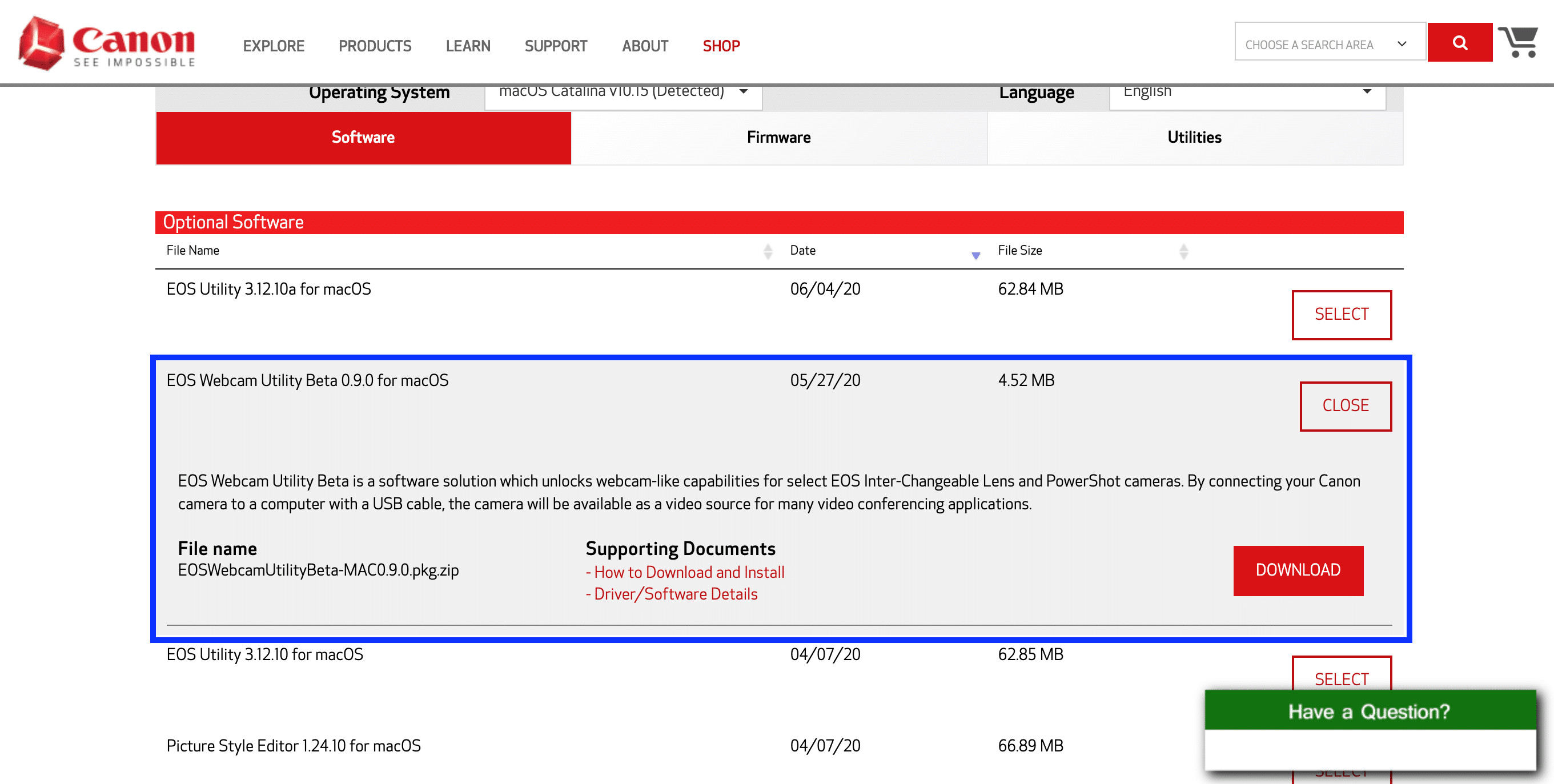Open the Support menu
Image resolution: width=1554 pixels, height=784 pixels.
click(x=556, y=46)
